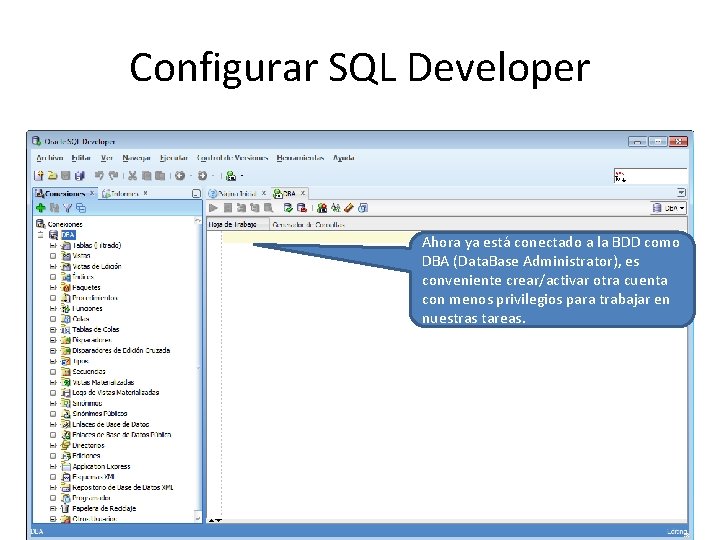The image size is (720, 540).
Task: Open the document tab list dropdown arrow
Action: [x=681, y=193]
